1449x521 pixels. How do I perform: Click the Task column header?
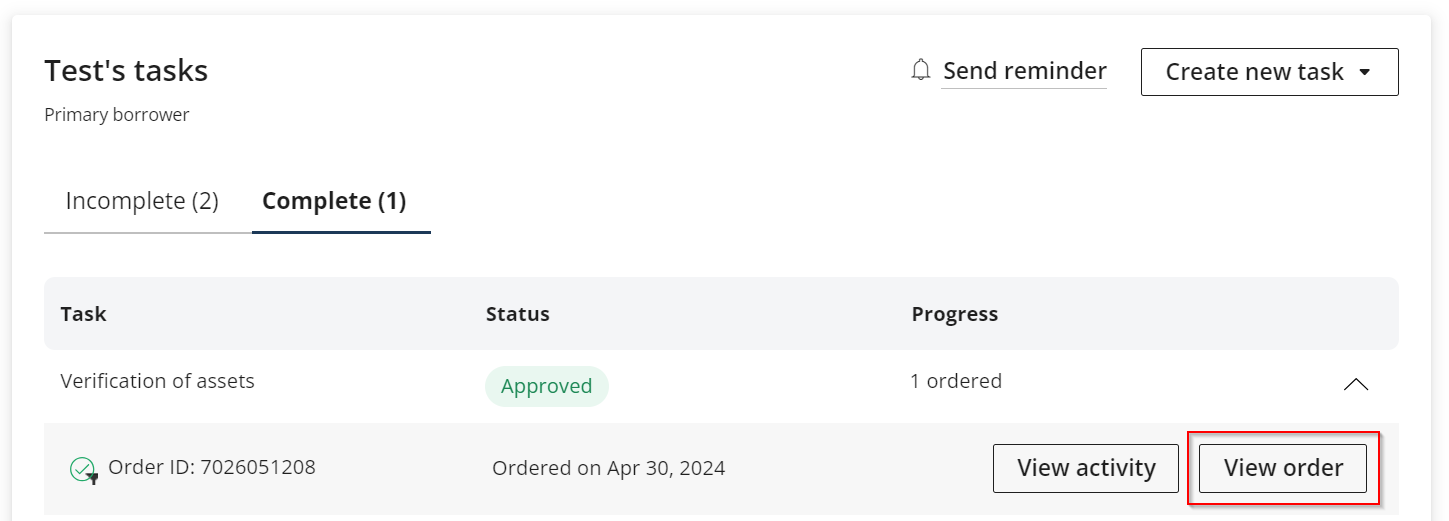point(83,314)
